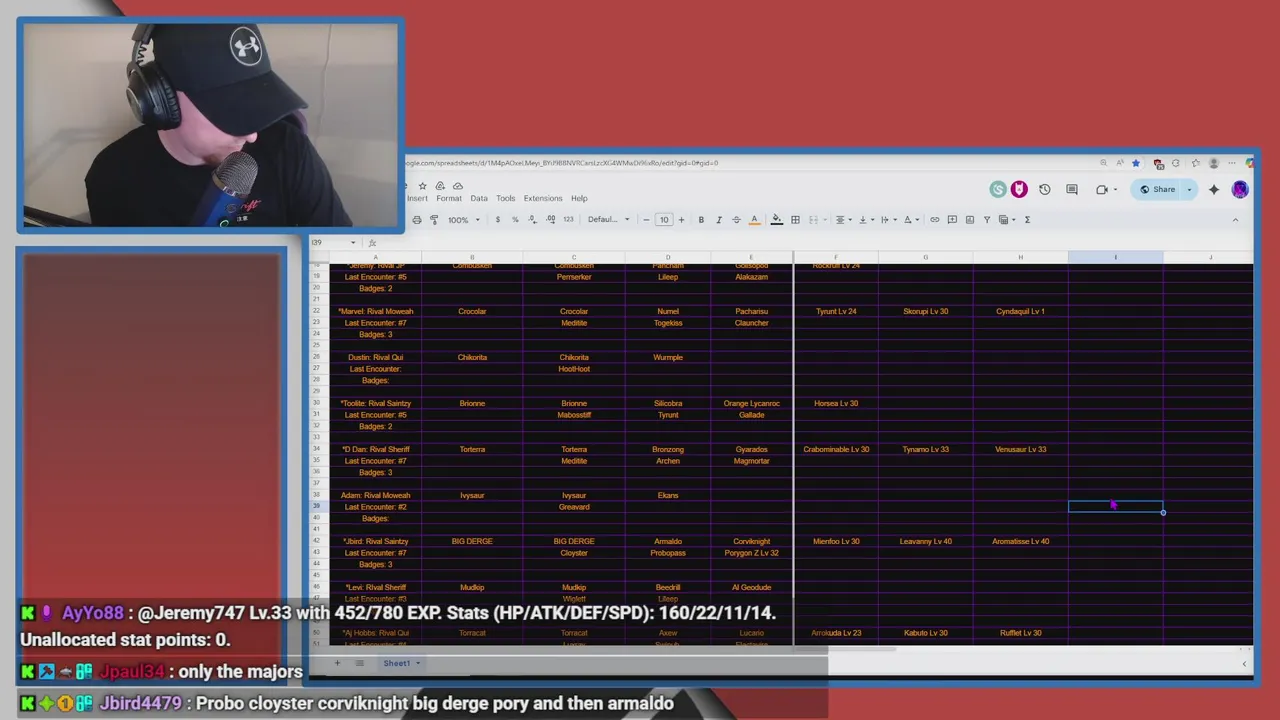This screenshot has height=720, width=1280.
Task: Open the more number formats 123 menu
Action: [x=568, y=220]
